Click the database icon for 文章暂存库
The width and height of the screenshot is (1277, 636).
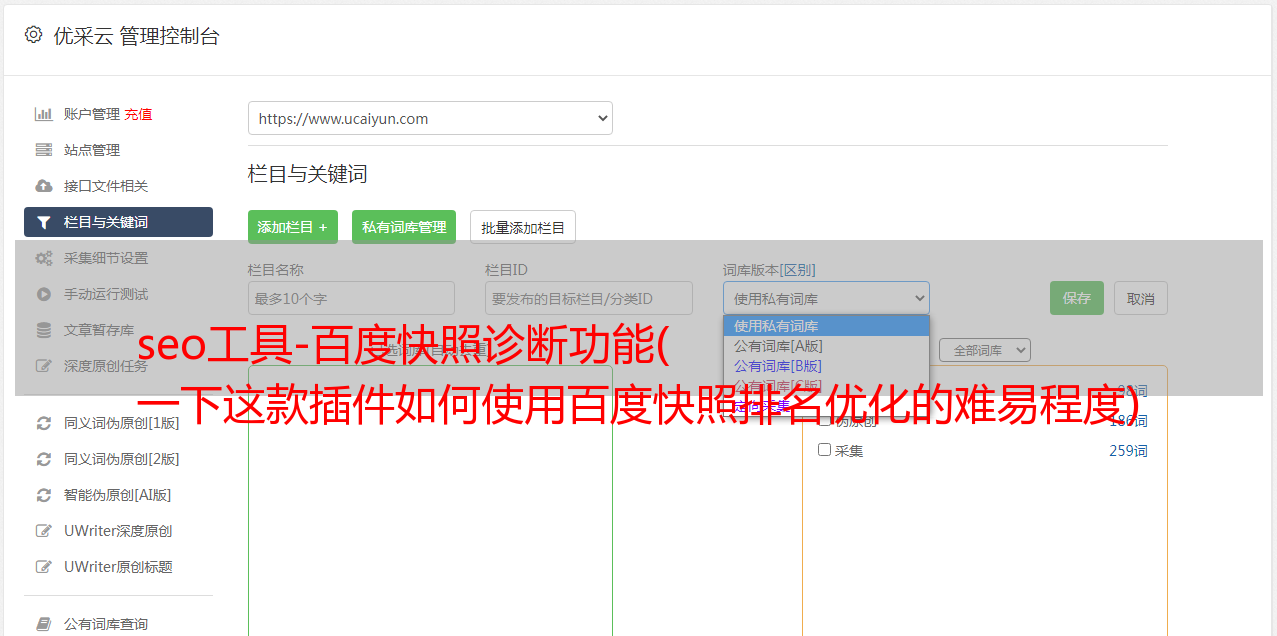44,330
